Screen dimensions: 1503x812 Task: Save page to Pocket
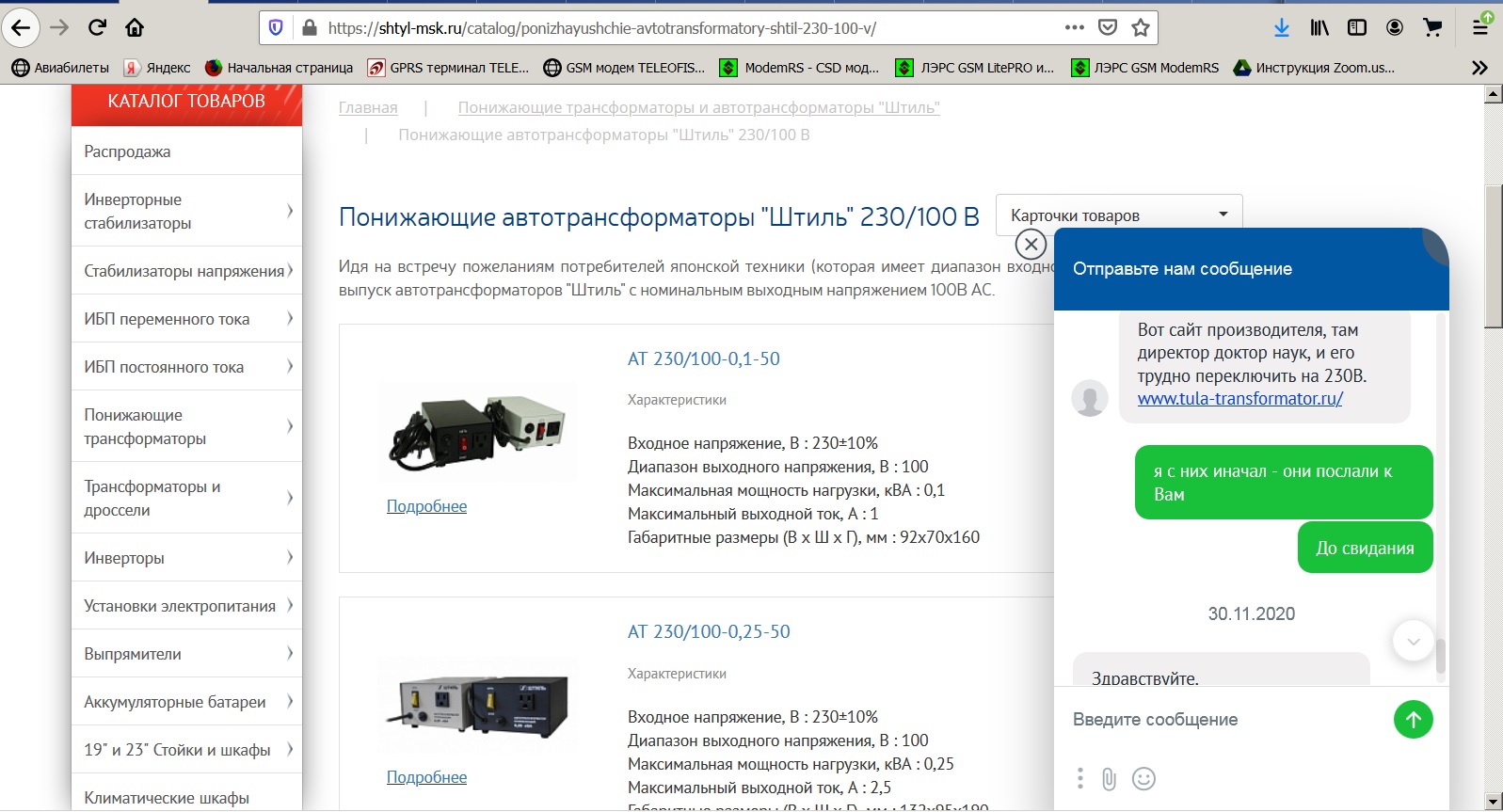[1108, 27]
